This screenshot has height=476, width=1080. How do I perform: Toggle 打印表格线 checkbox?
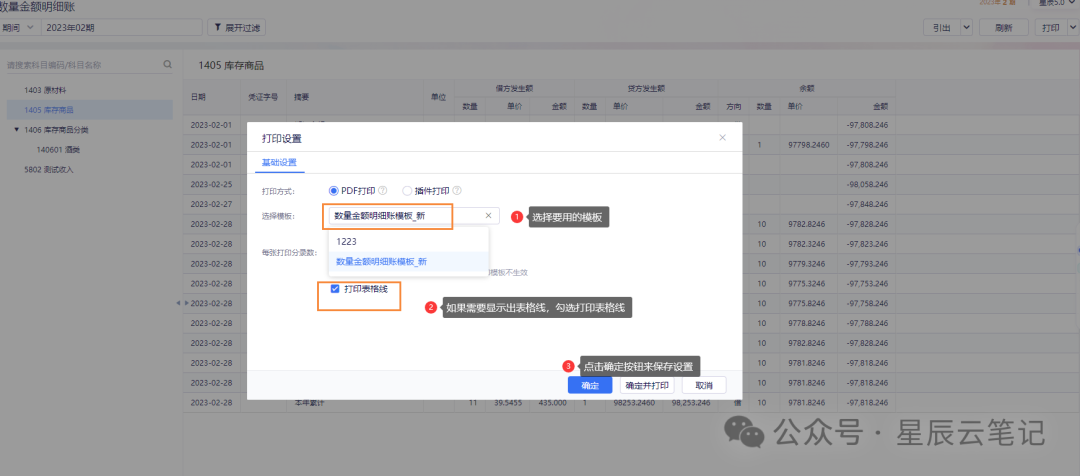(x=335, y=289)
